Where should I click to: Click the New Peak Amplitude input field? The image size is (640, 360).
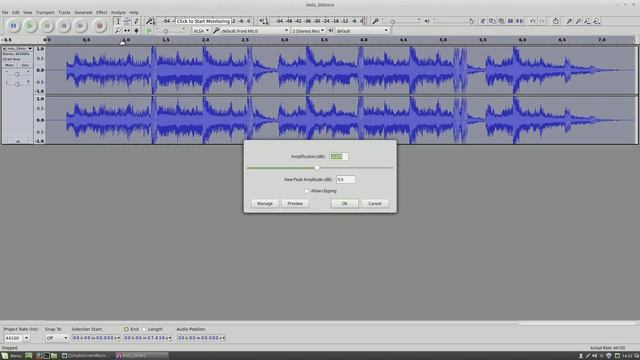345,179
